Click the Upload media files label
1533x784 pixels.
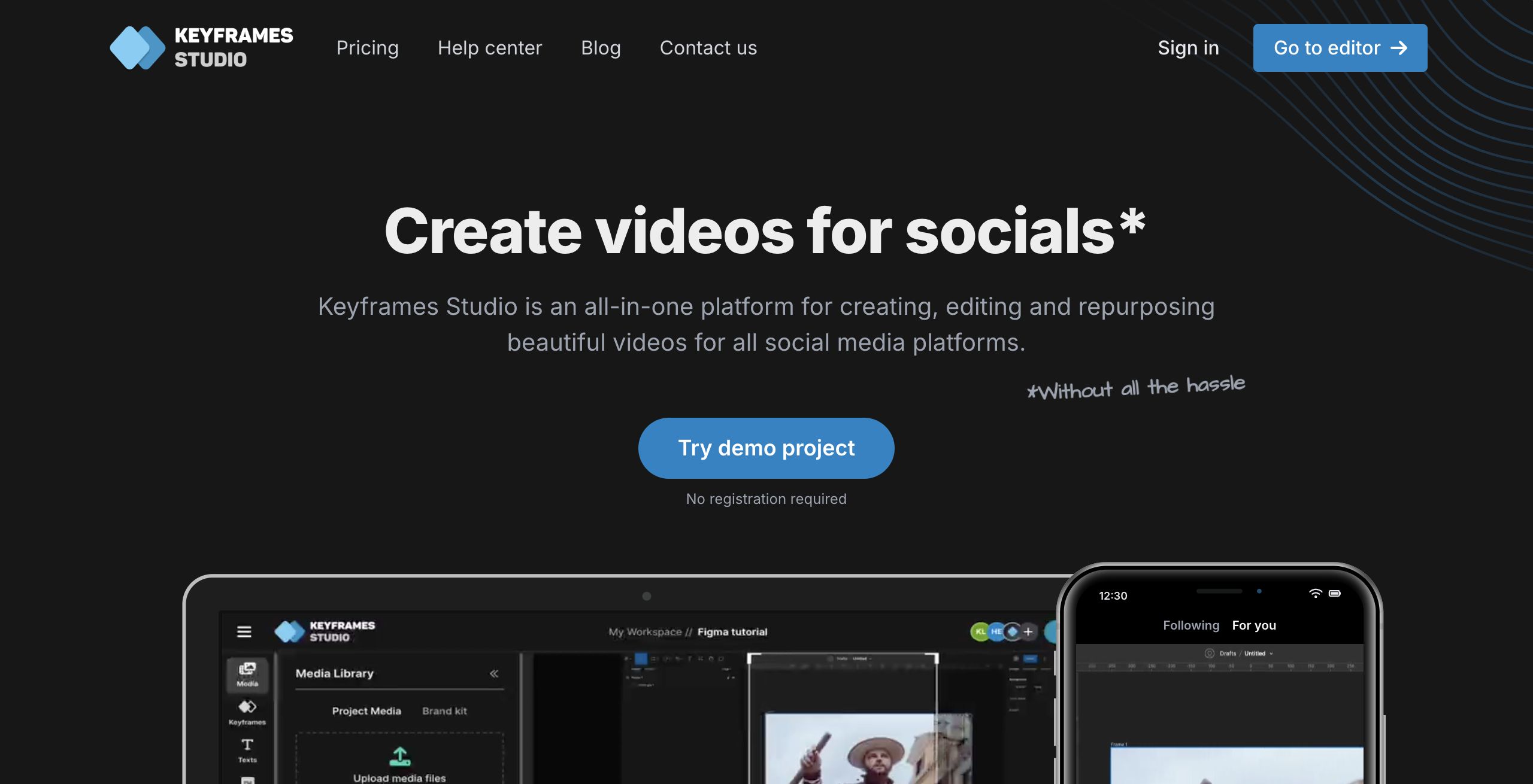click(399, 778)
